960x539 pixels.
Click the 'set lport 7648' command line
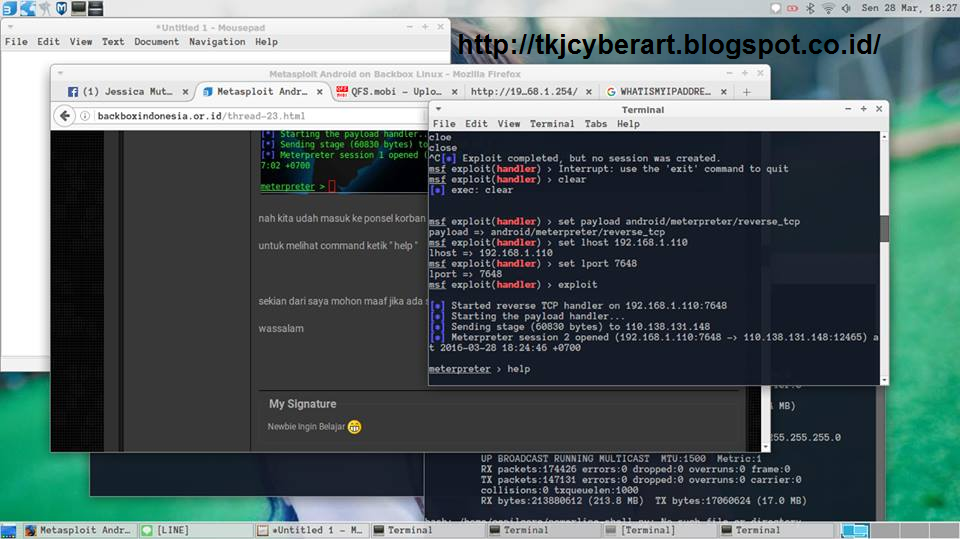point(533,264)
